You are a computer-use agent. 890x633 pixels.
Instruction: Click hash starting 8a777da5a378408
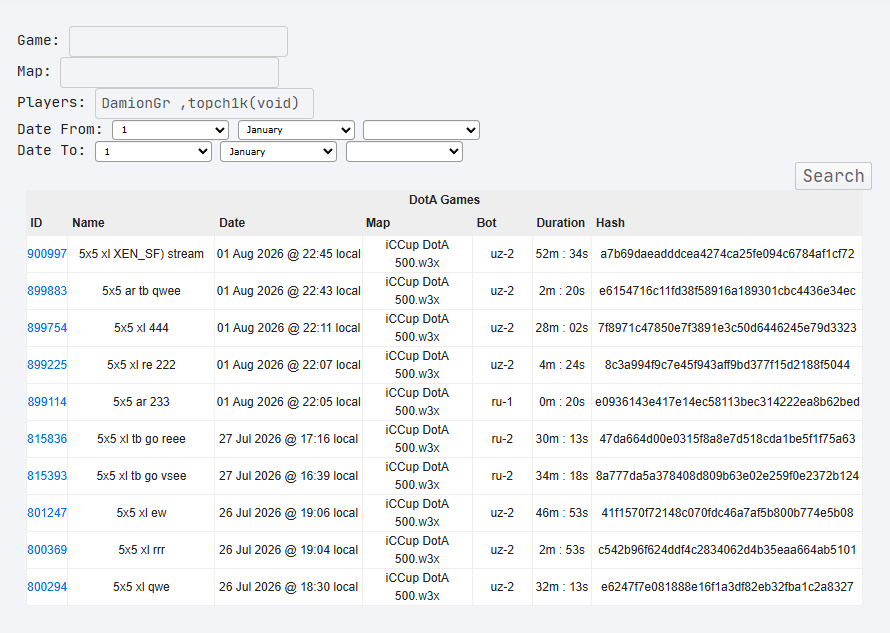point(727,476)
